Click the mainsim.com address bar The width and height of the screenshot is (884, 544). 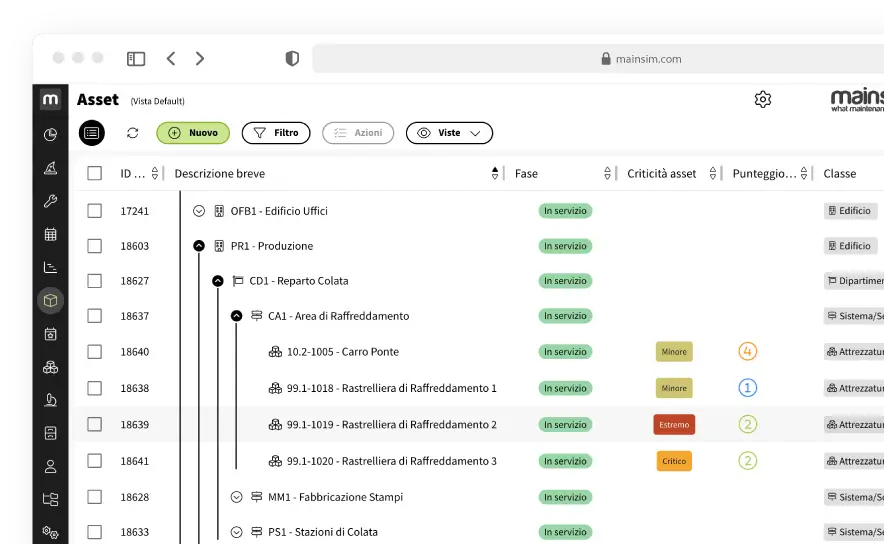pyautogui.click(x=598, y=59)
